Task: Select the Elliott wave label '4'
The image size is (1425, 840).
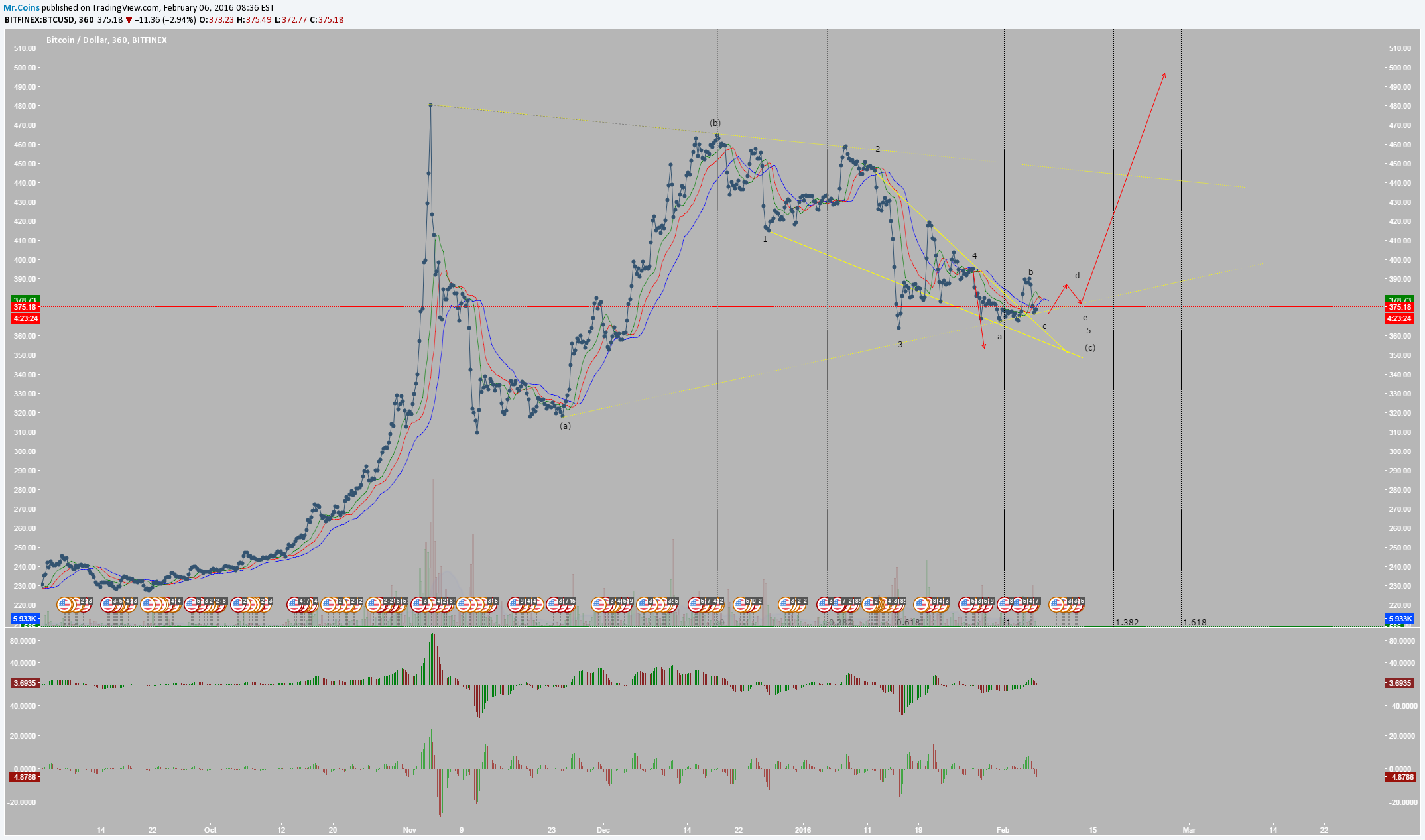Action: 974,256
